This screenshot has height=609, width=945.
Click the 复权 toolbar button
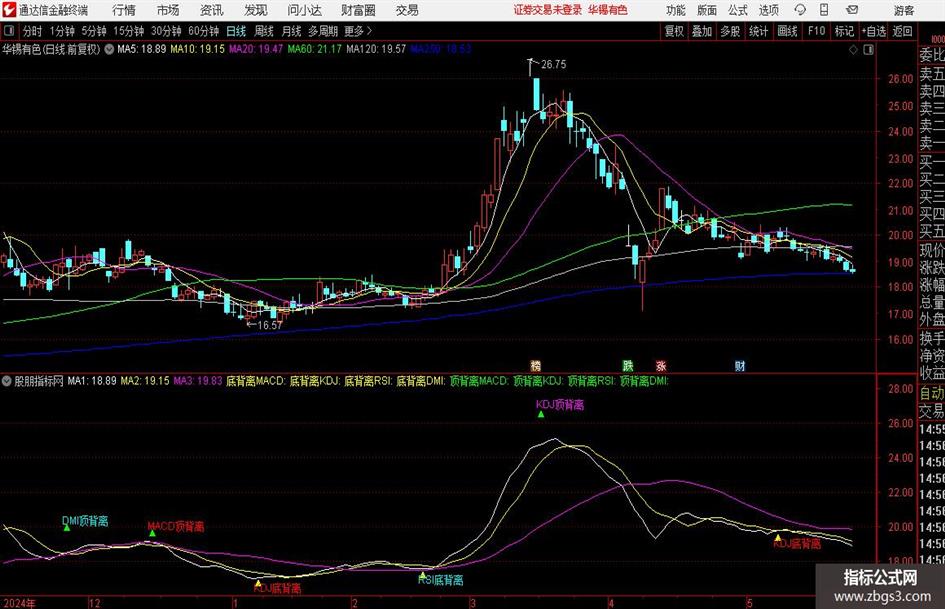coord(674,31)
